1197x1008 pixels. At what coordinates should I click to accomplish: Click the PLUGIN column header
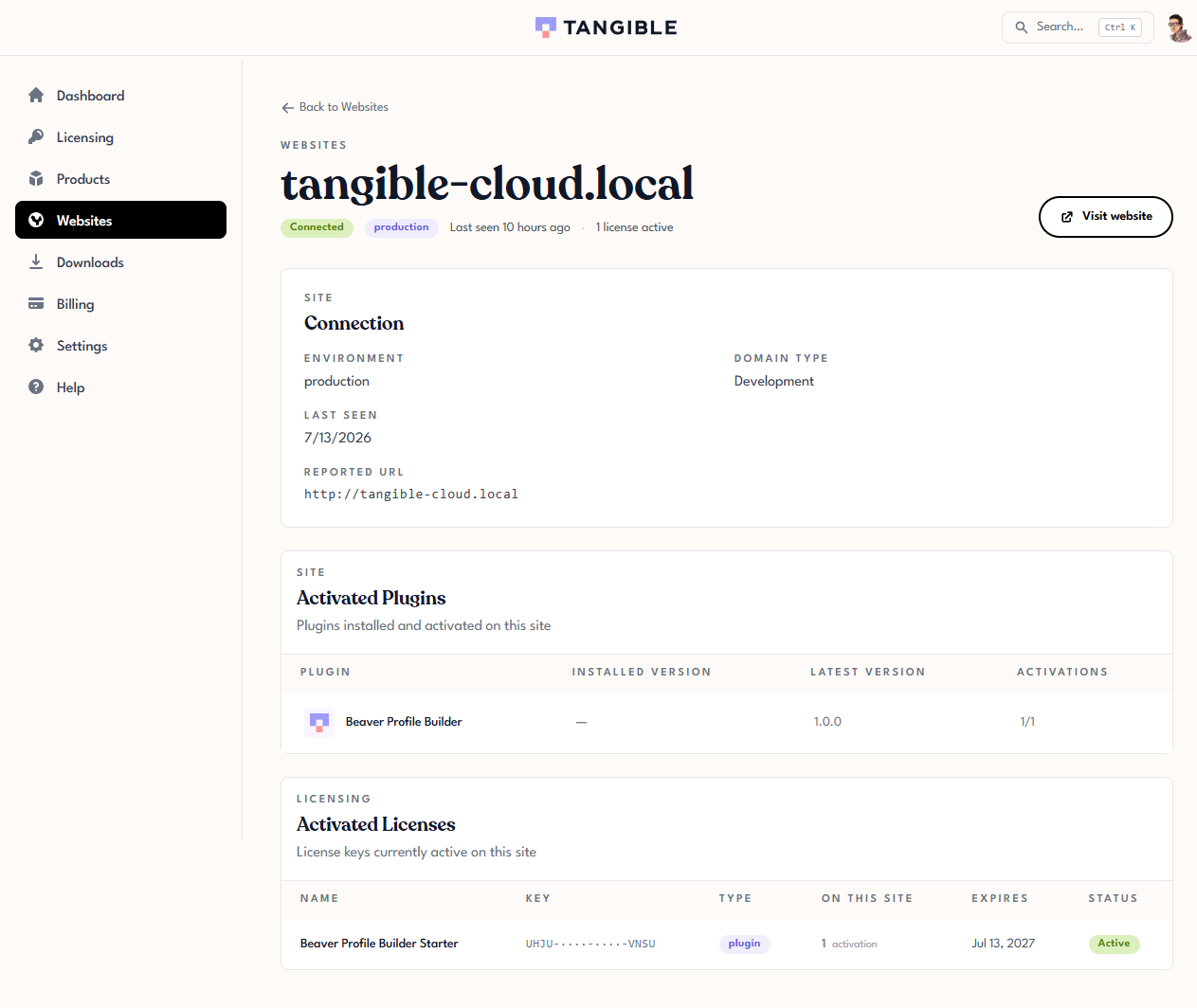coord(325,672)
